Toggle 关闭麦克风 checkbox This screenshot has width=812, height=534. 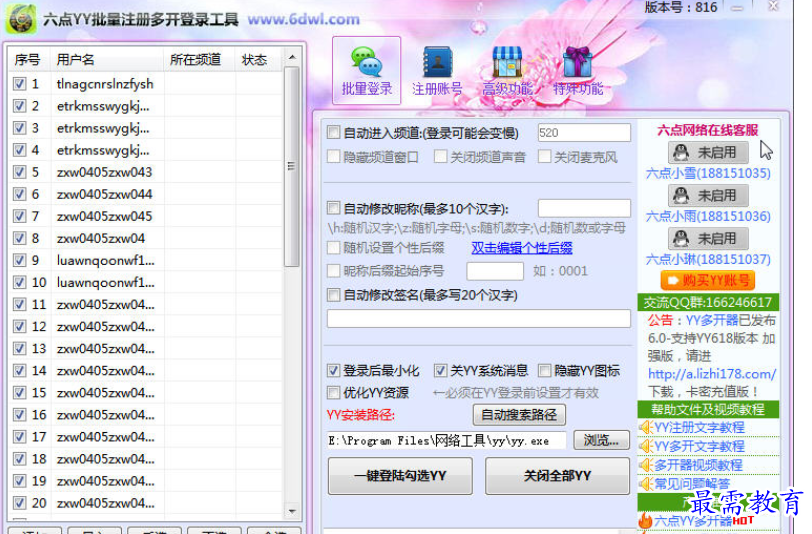coord(544,156)
